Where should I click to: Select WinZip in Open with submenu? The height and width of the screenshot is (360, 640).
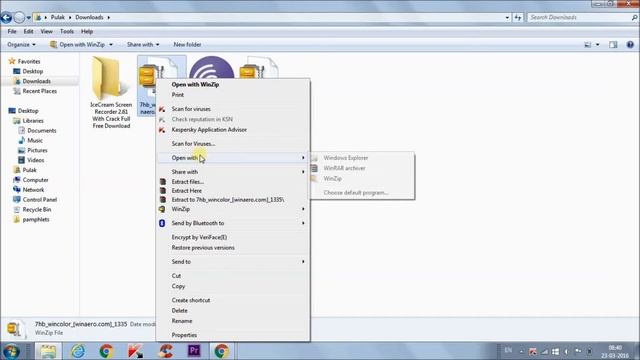(x=362, y=179)
